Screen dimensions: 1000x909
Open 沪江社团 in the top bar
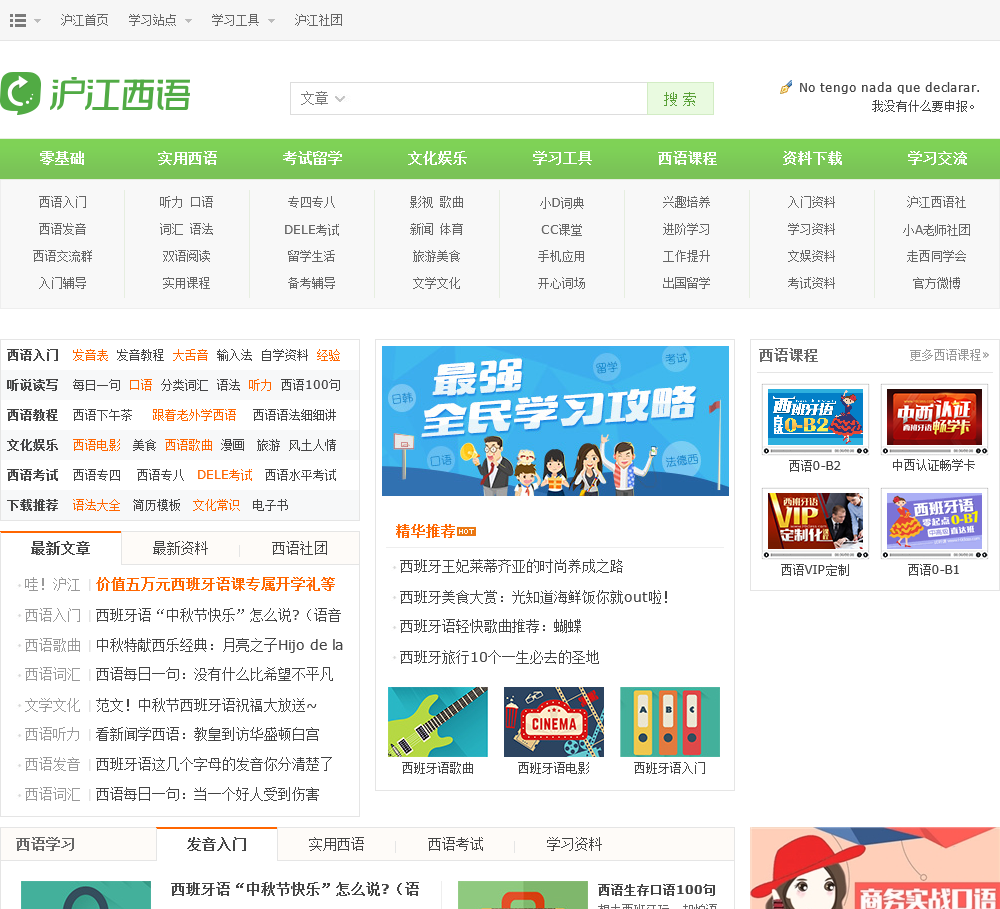[x=319, y=20]
